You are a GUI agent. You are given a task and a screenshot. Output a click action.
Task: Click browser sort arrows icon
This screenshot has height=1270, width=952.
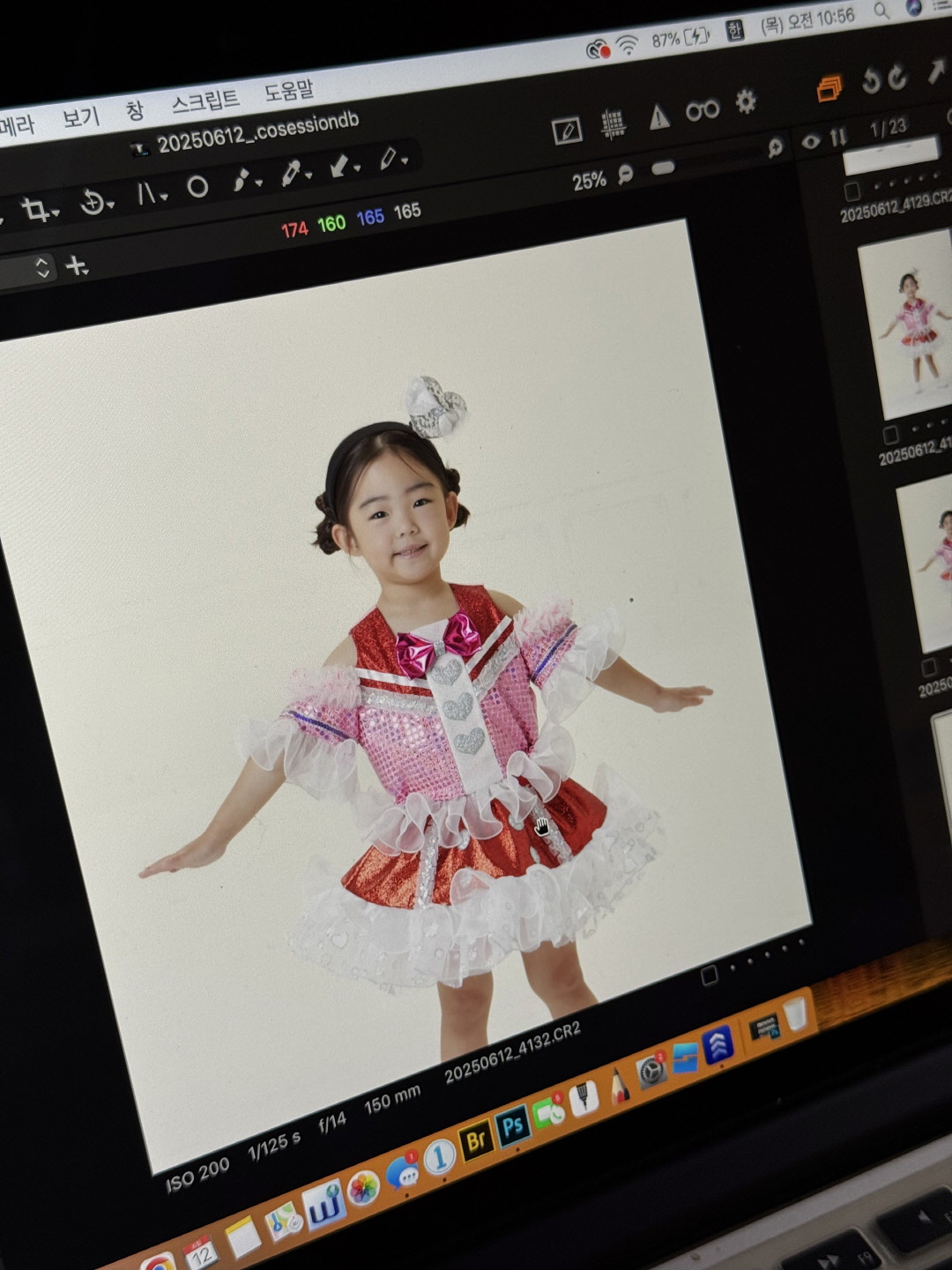click(x=838, y=136)
